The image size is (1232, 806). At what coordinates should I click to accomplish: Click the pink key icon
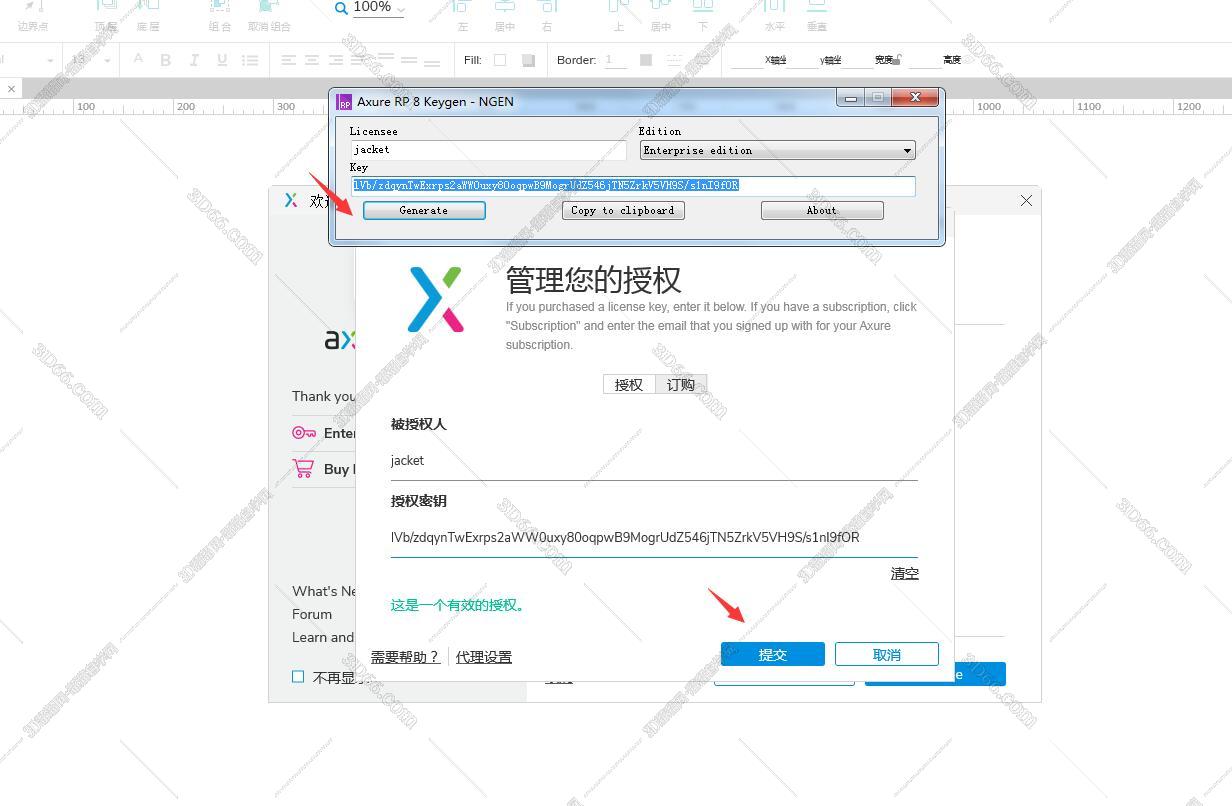[303, 433]
